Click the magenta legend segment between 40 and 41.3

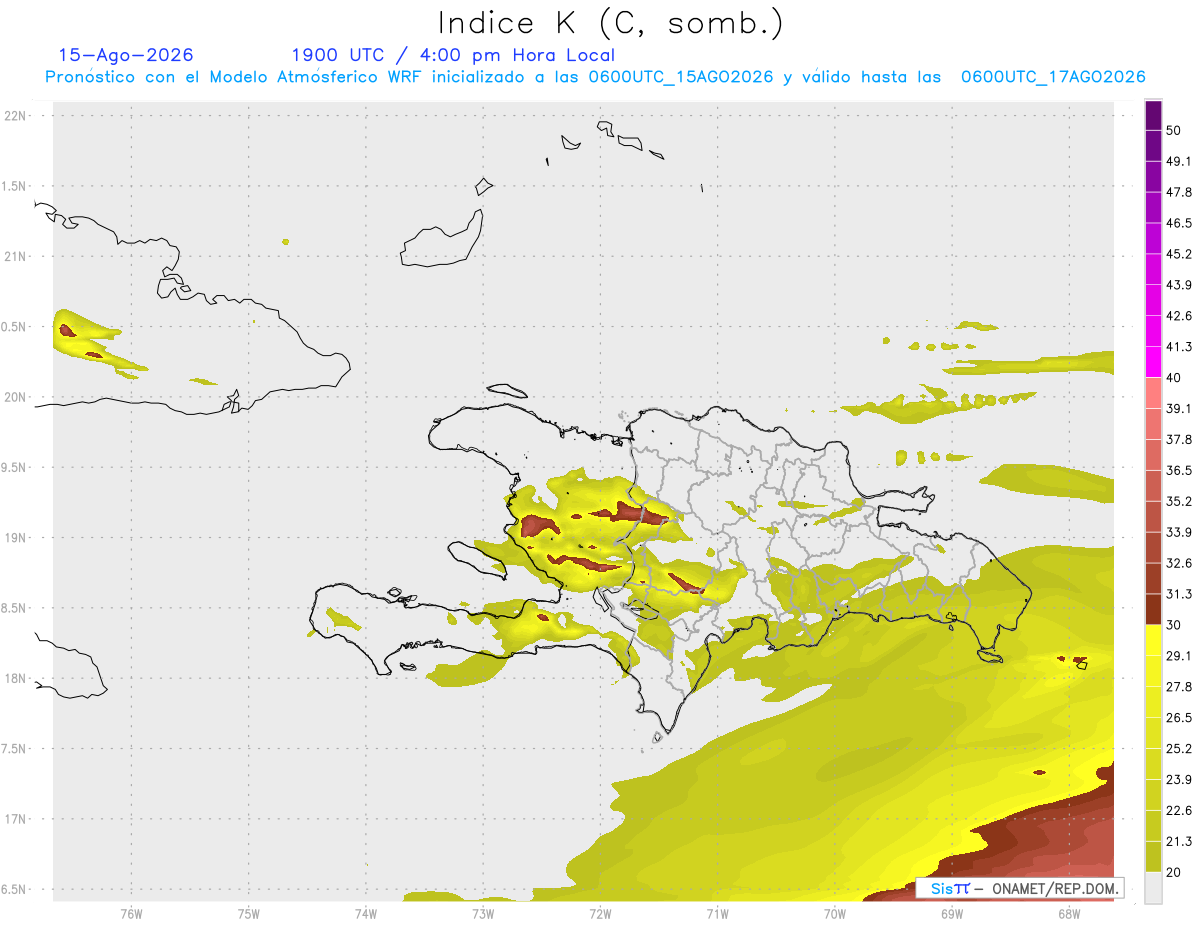click(1153, 362)
